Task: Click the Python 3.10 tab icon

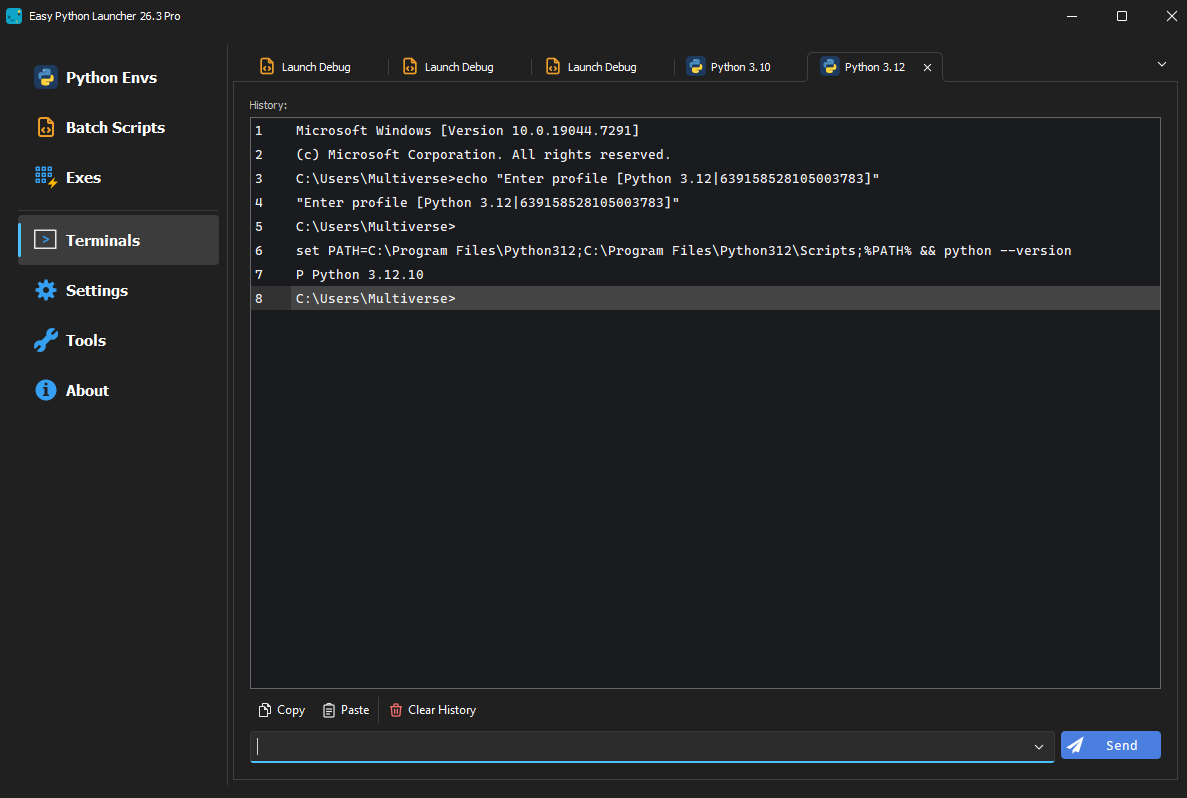Action: pyautogui.click(x=696, y=67)
